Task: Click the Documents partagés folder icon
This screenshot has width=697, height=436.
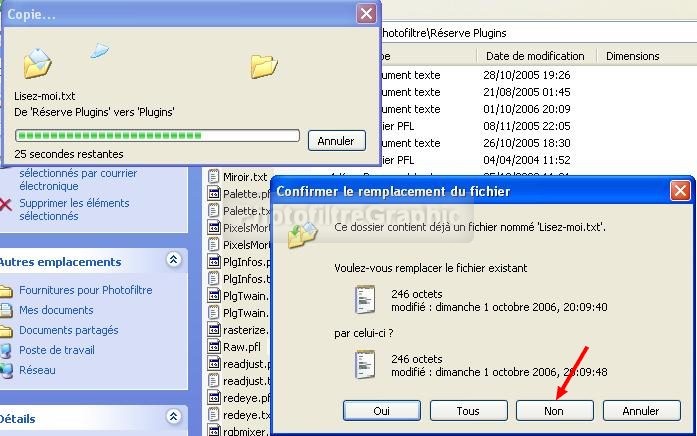Action: click(6, 331)
